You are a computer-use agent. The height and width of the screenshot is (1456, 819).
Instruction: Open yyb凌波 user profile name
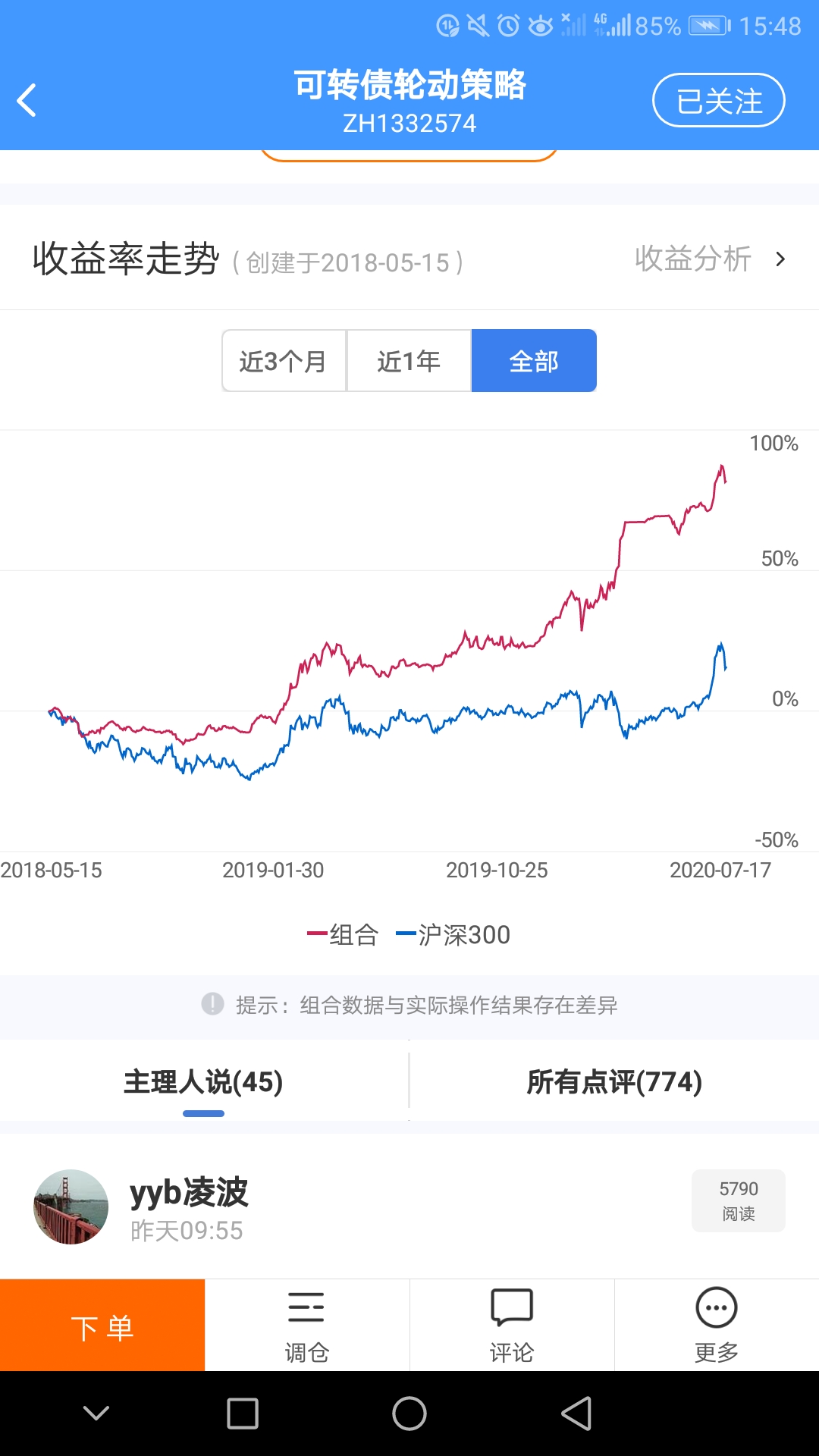click(189, 1192)
